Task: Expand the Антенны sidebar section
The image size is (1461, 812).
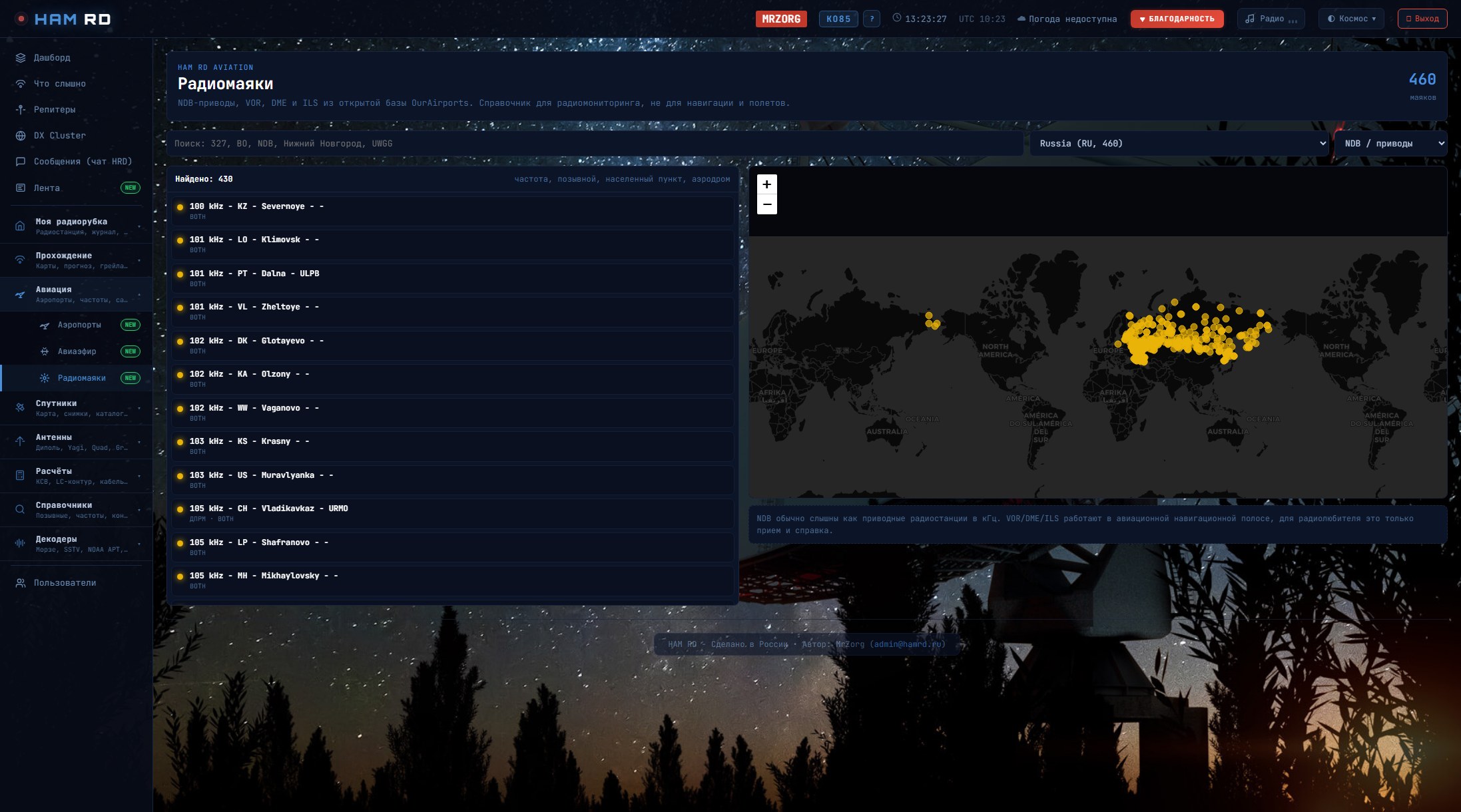Action: coord(76,442)
